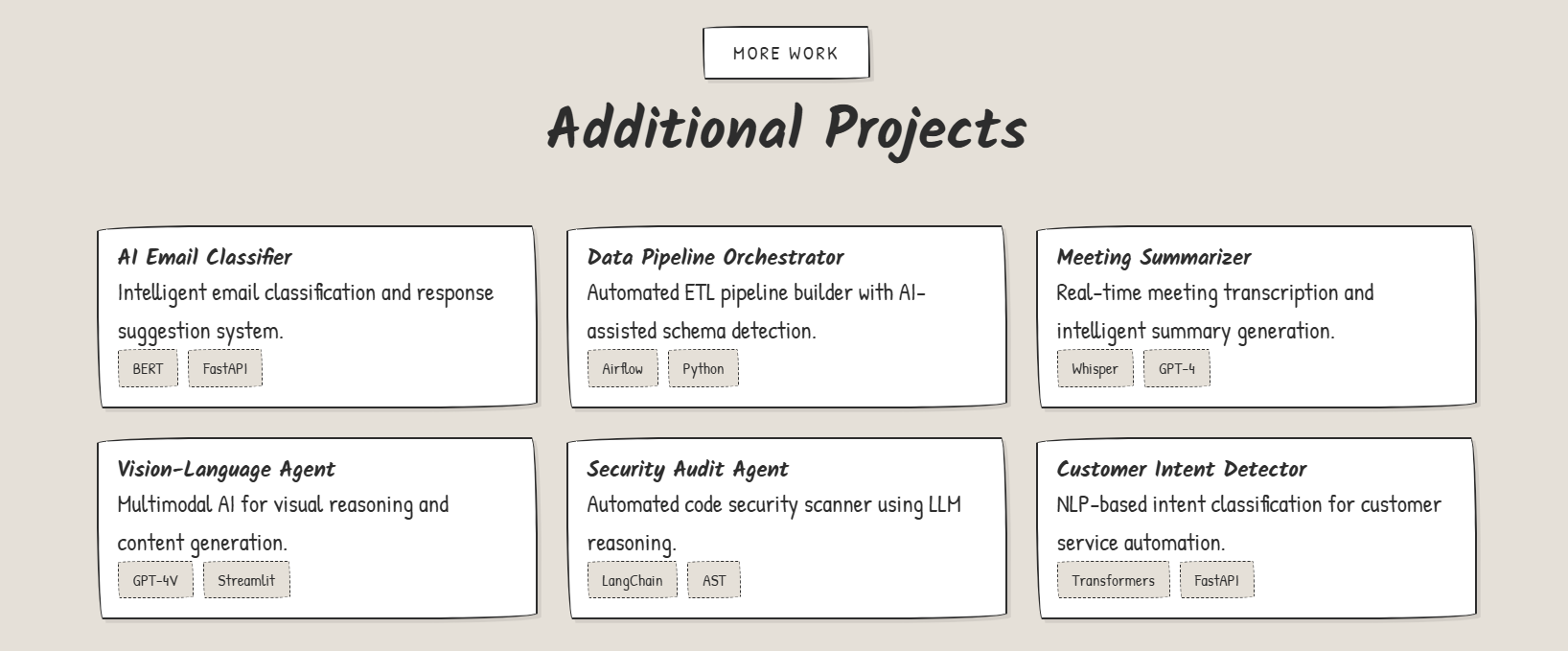
Task: Select the FastAPI tag under Customer Intent Detector
Action: 1216,580
